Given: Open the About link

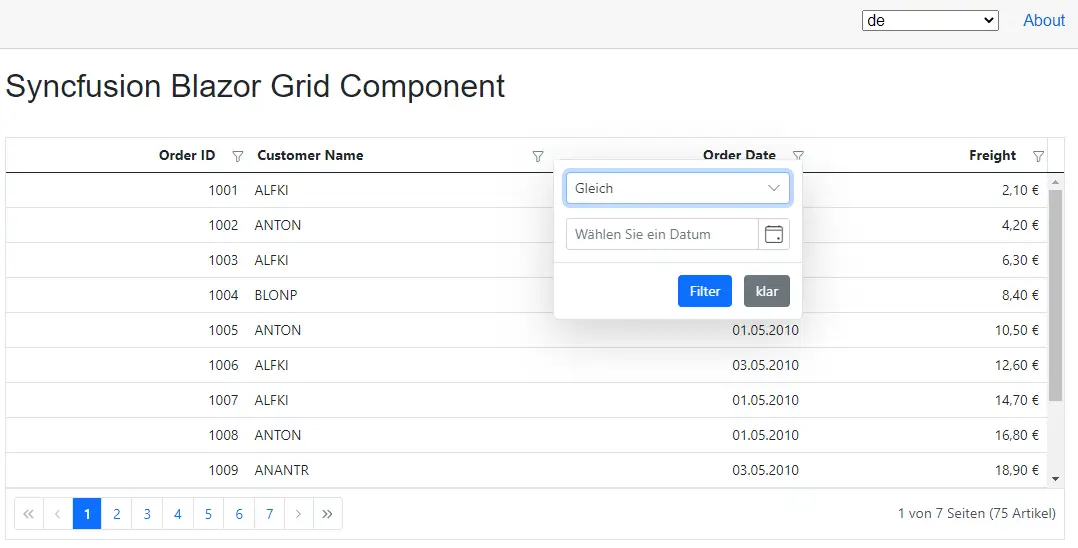Looking at the screenshot, I should pyautogui.click(x=1044, y=21).
